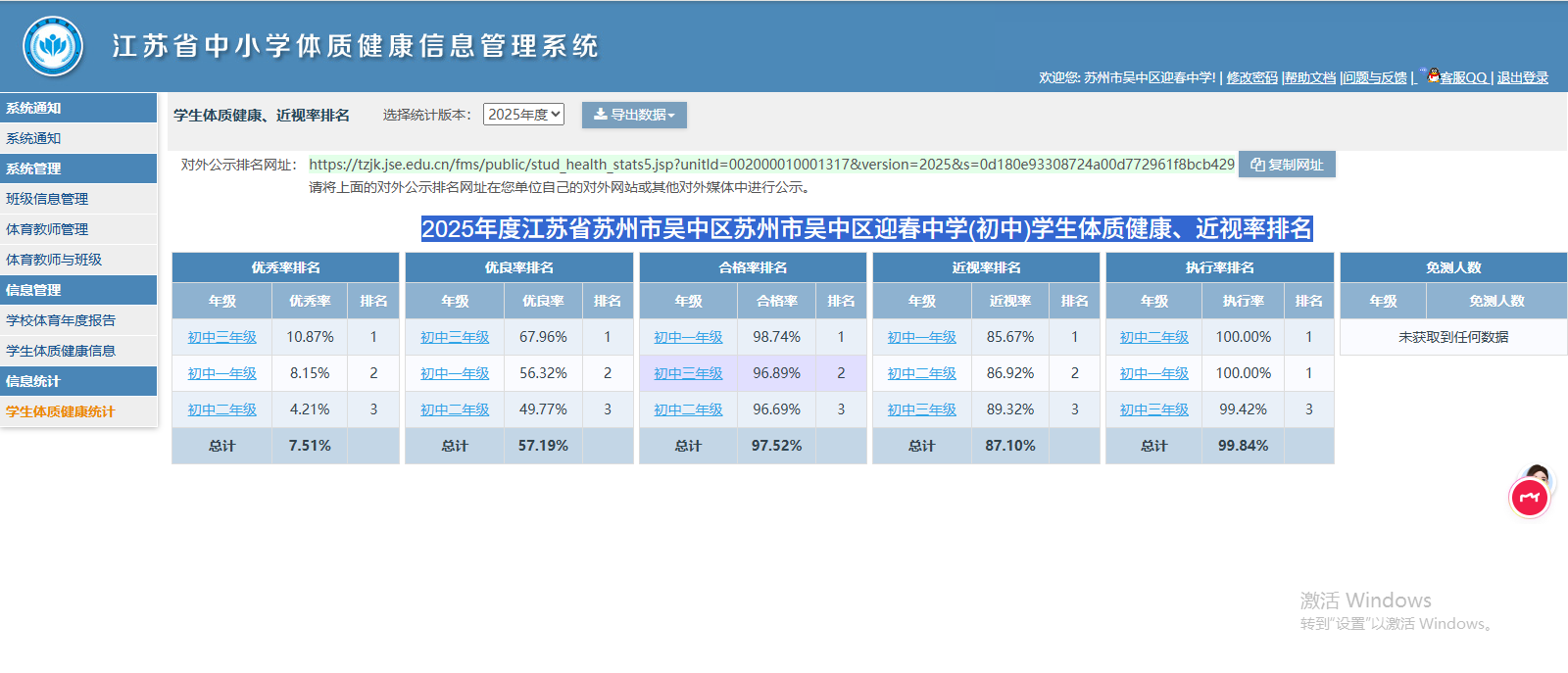This screenshot has width=1568, height=673.
Task: Open the floating red assistant chat icon
Action: tap(1529, 498)
